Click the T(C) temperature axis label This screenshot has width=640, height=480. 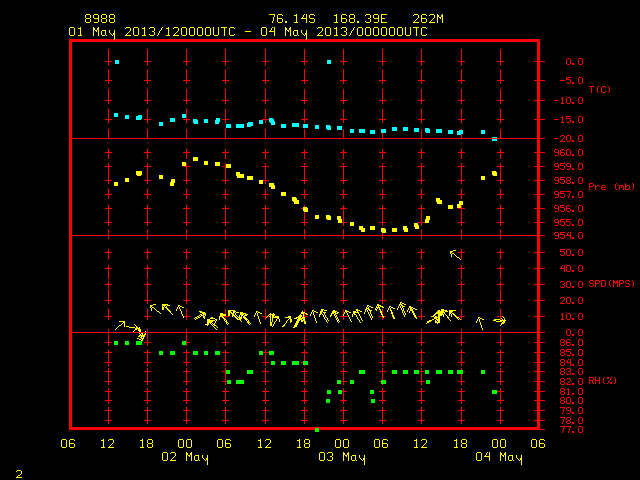pos(600,90)
